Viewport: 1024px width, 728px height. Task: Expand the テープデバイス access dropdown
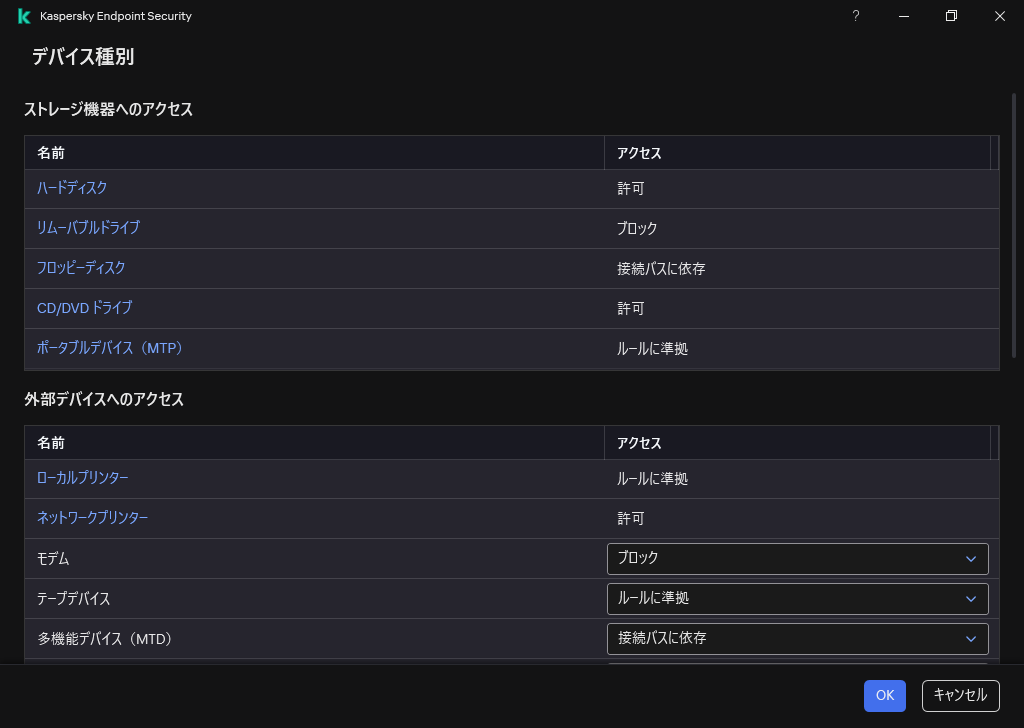(x=969, y=599)
